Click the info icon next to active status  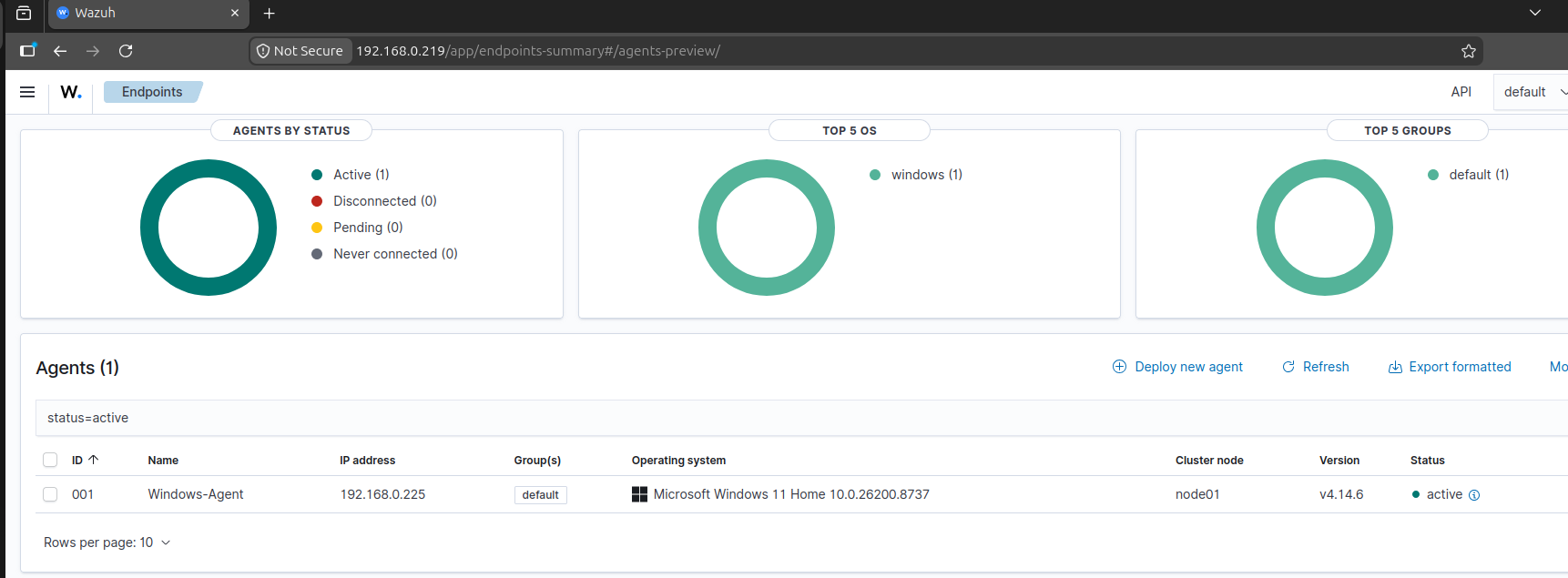pos(1474,495)
